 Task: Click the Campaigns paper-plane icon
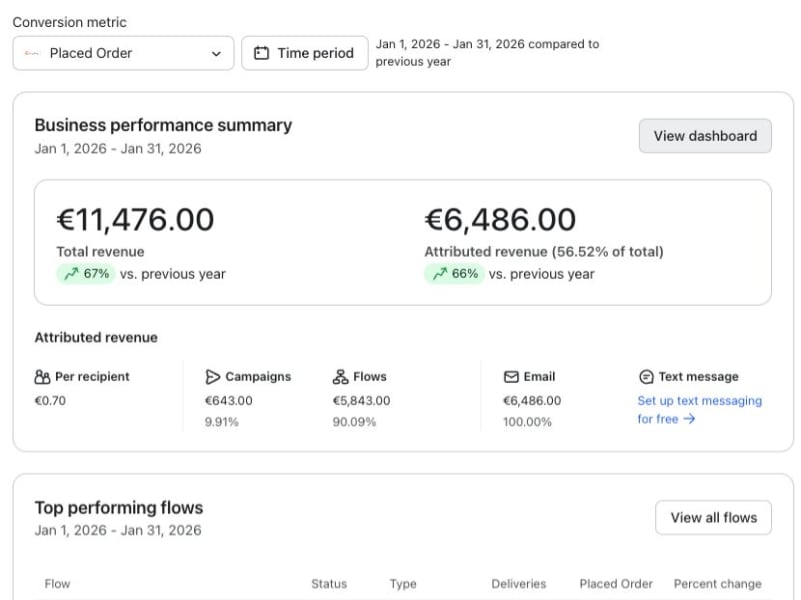point(212,377)
